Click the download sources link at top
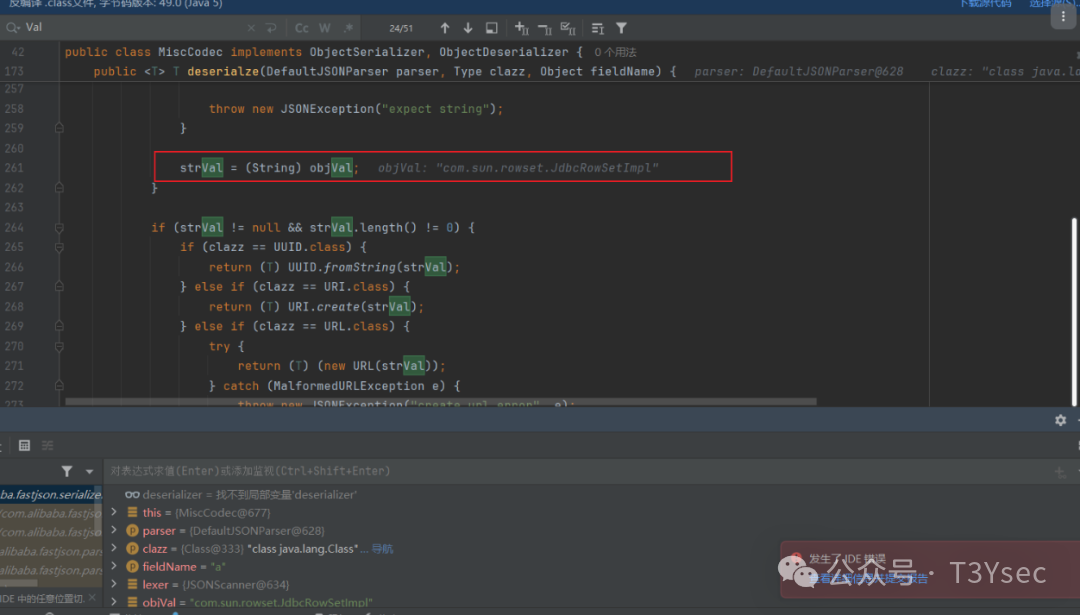 pyautogui.click(x=984, y=4)
